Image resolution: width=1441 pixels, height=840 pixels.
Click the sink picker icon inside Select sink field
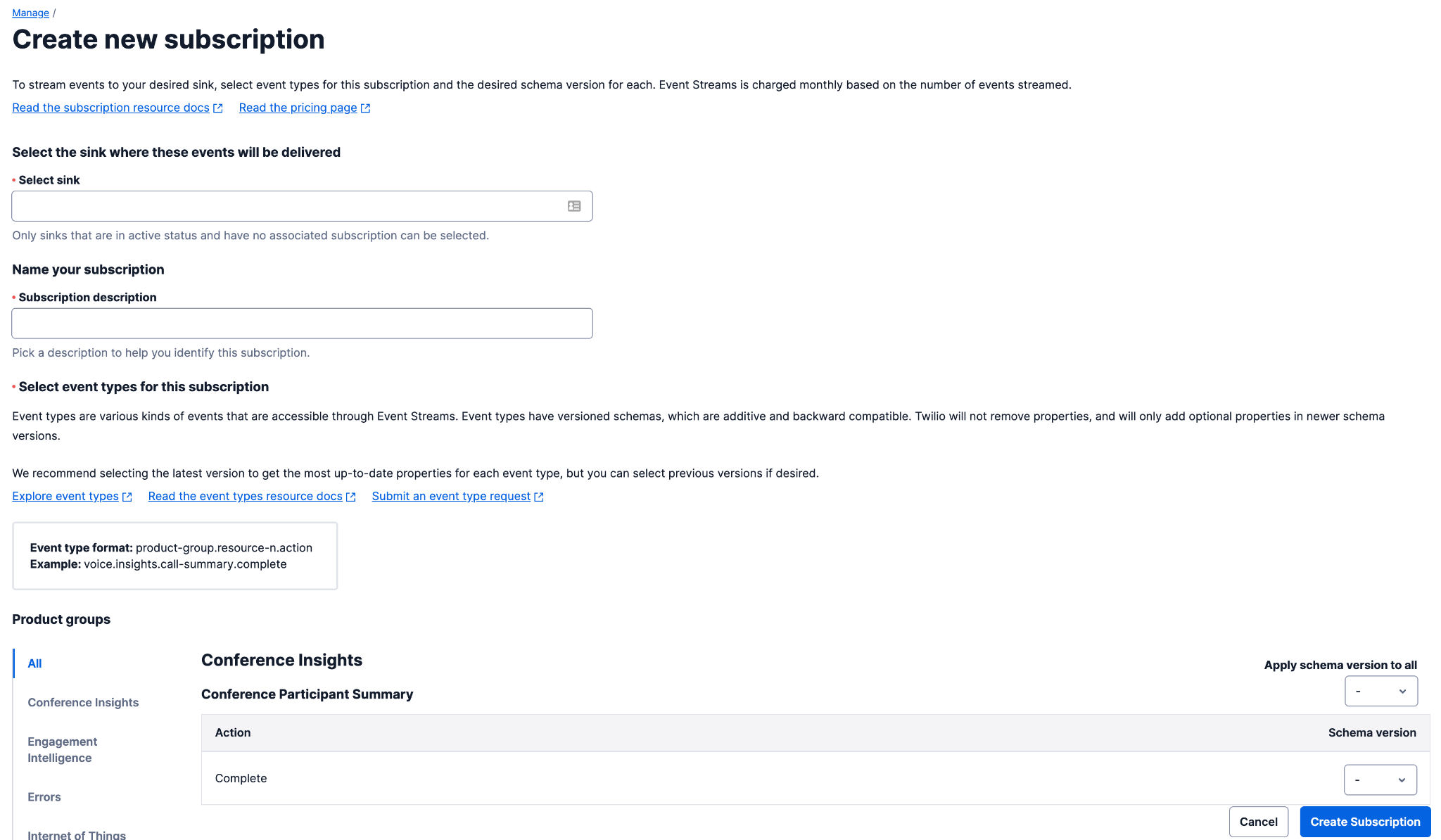click(x=574, y=205)
